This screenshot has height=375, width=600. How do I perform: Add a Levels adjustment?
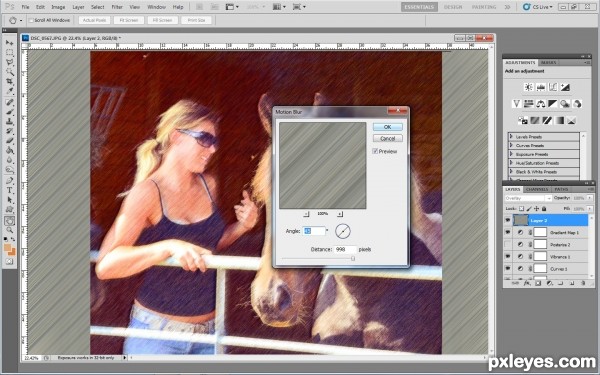coord(541,87)
